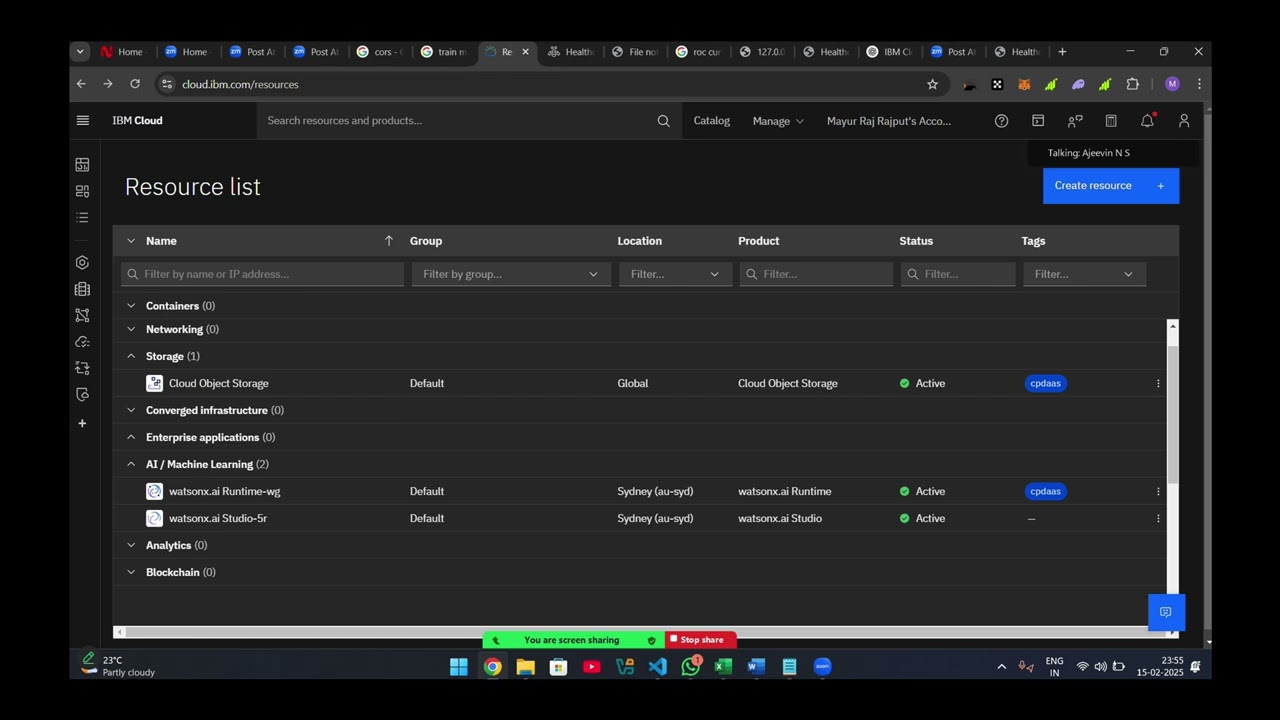Open the IBM Cloud hamburger navigation menu
This screenshot has height=720, width=1280.
coord(83,120)
